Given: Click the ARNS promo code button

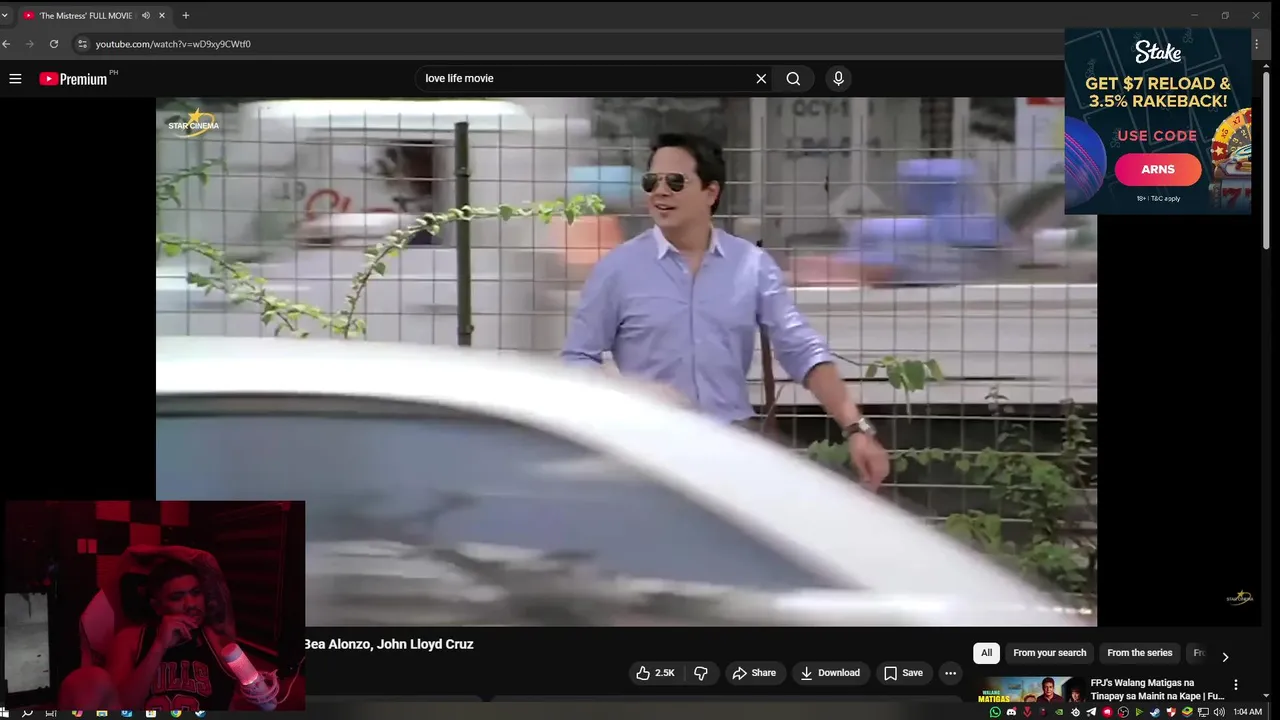Looking at the screenshot, I should point(1158,169).
